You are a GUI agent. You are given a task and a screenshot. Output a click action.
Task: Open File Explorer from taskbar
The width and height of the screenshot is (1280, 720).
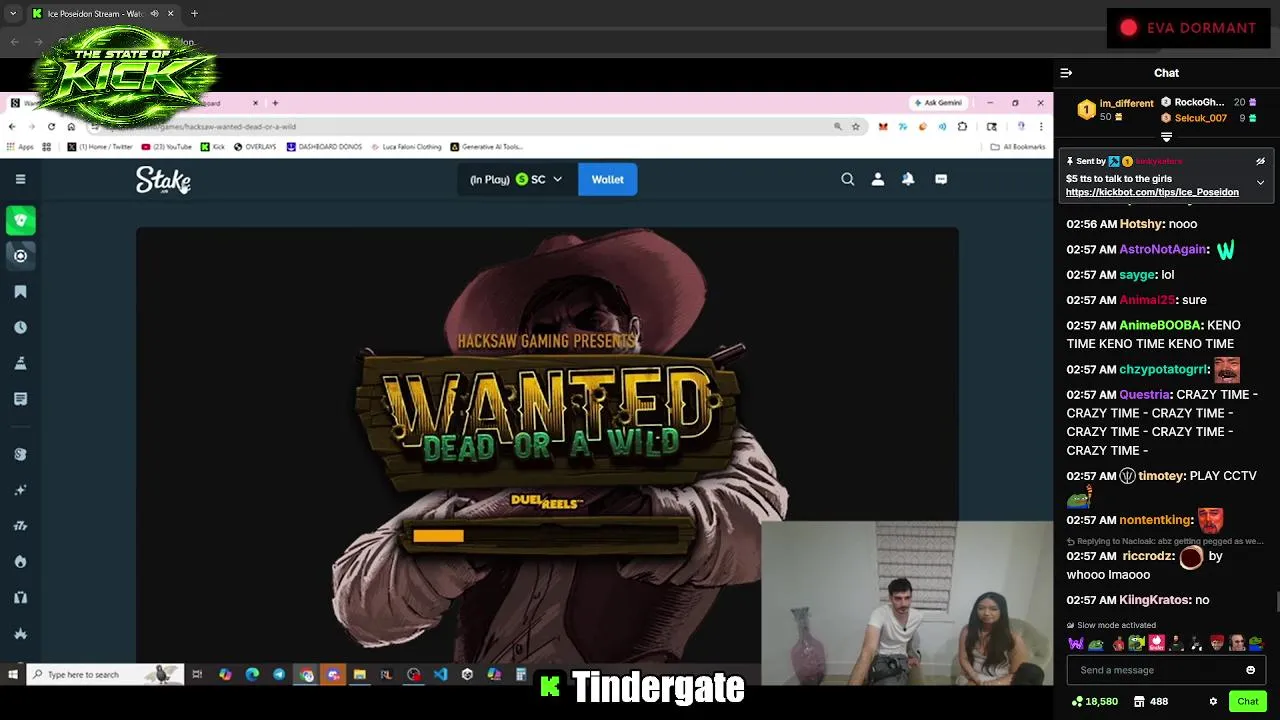pyautogui.click(x=360, y=675)
